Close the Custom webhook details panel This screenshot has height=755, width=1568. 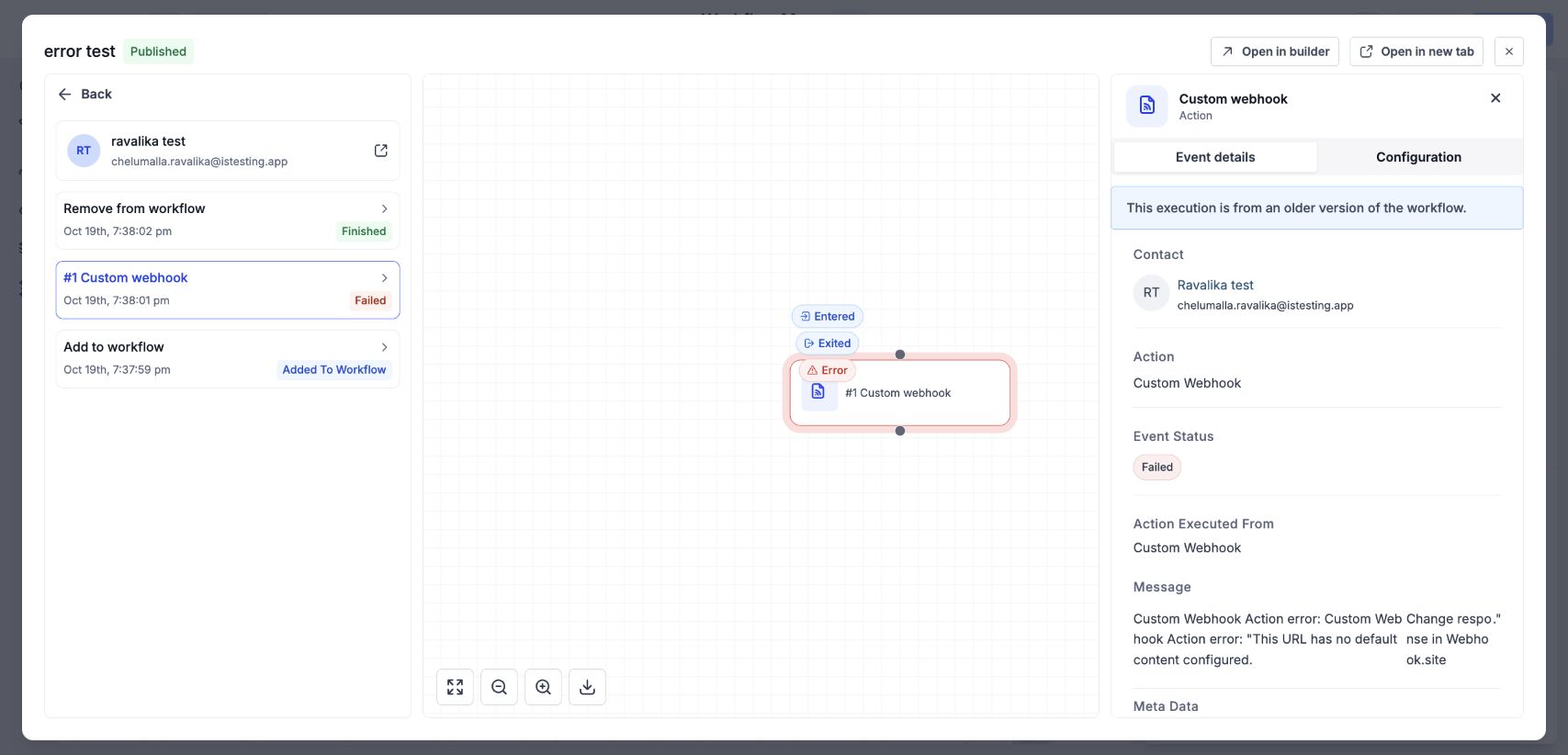pos(1495,98)
